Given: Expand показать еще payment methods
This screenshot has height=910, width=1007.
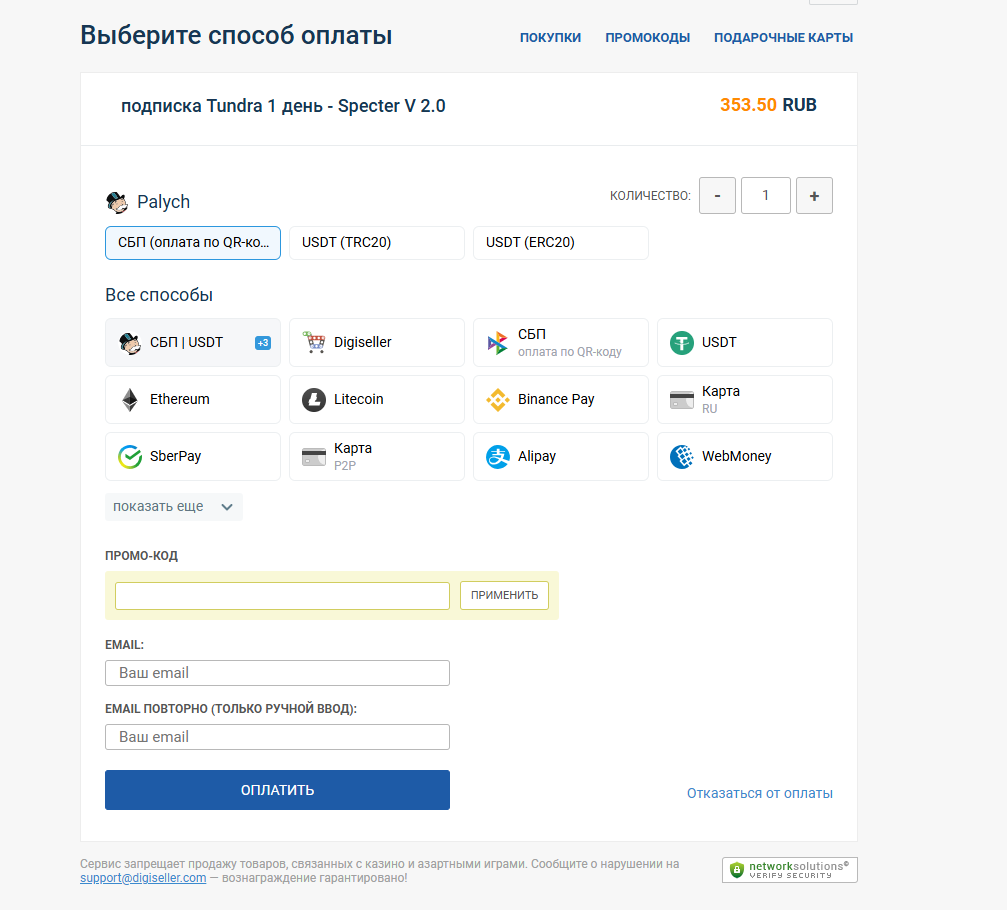Looking at the screenshot, I should (x=173, y=507).
